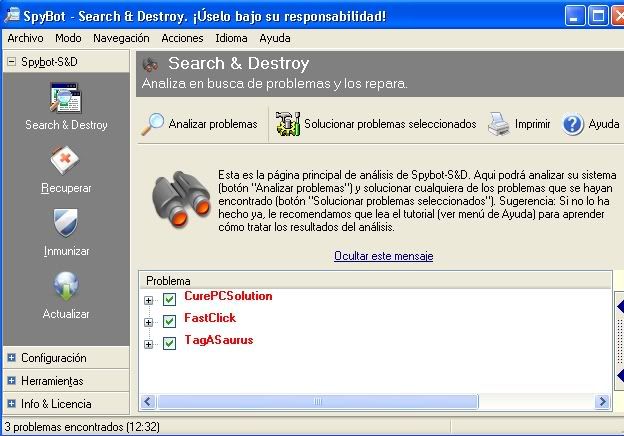This screenshot has width=624, height=436.
Task: Click the Recuperar sidebar label
Action: [x=66, y=188]
